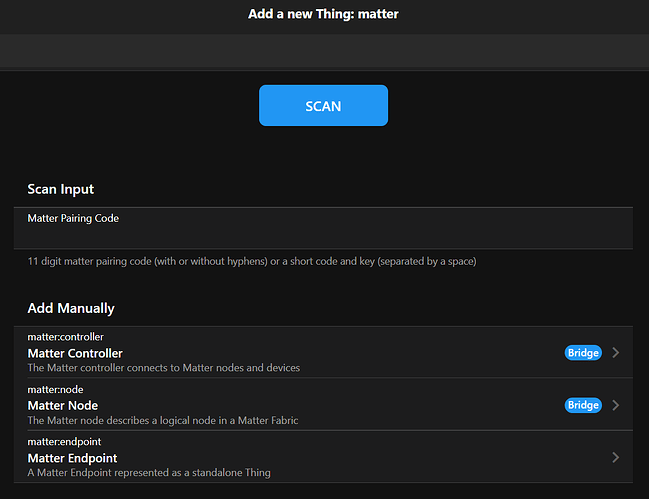Viewport: 649px width, 499px height.
Task: Expand Matter Node via its right chevron
Action: (x=615, y=405)
